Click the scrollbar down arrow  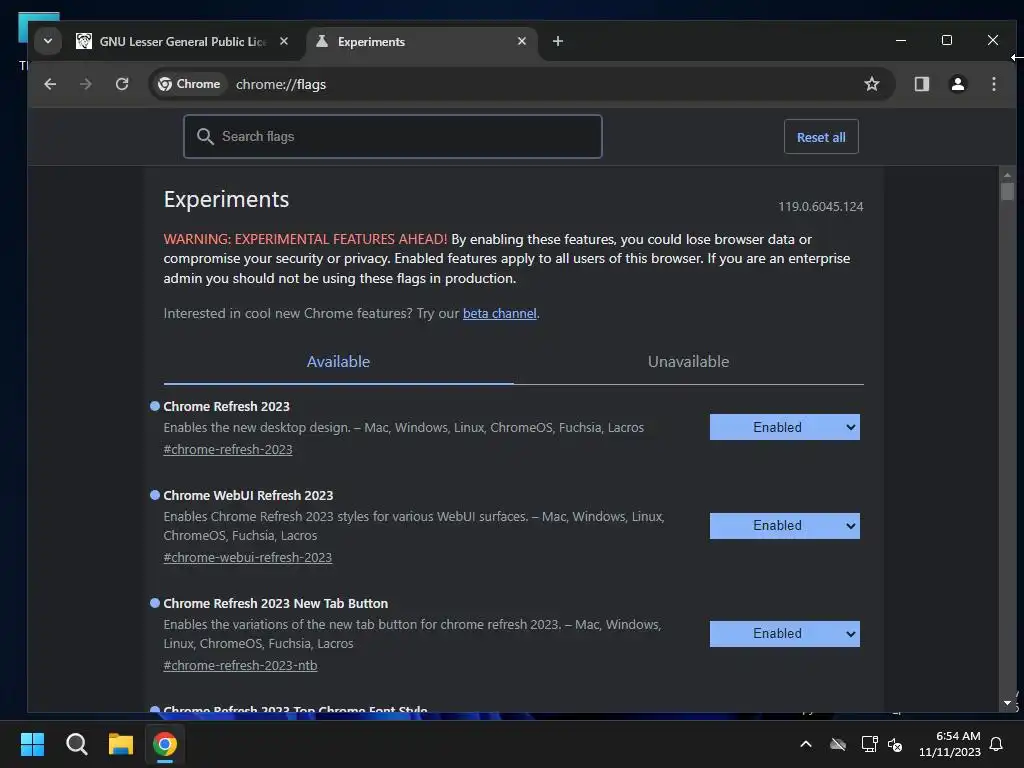[x=1007, y=703]
